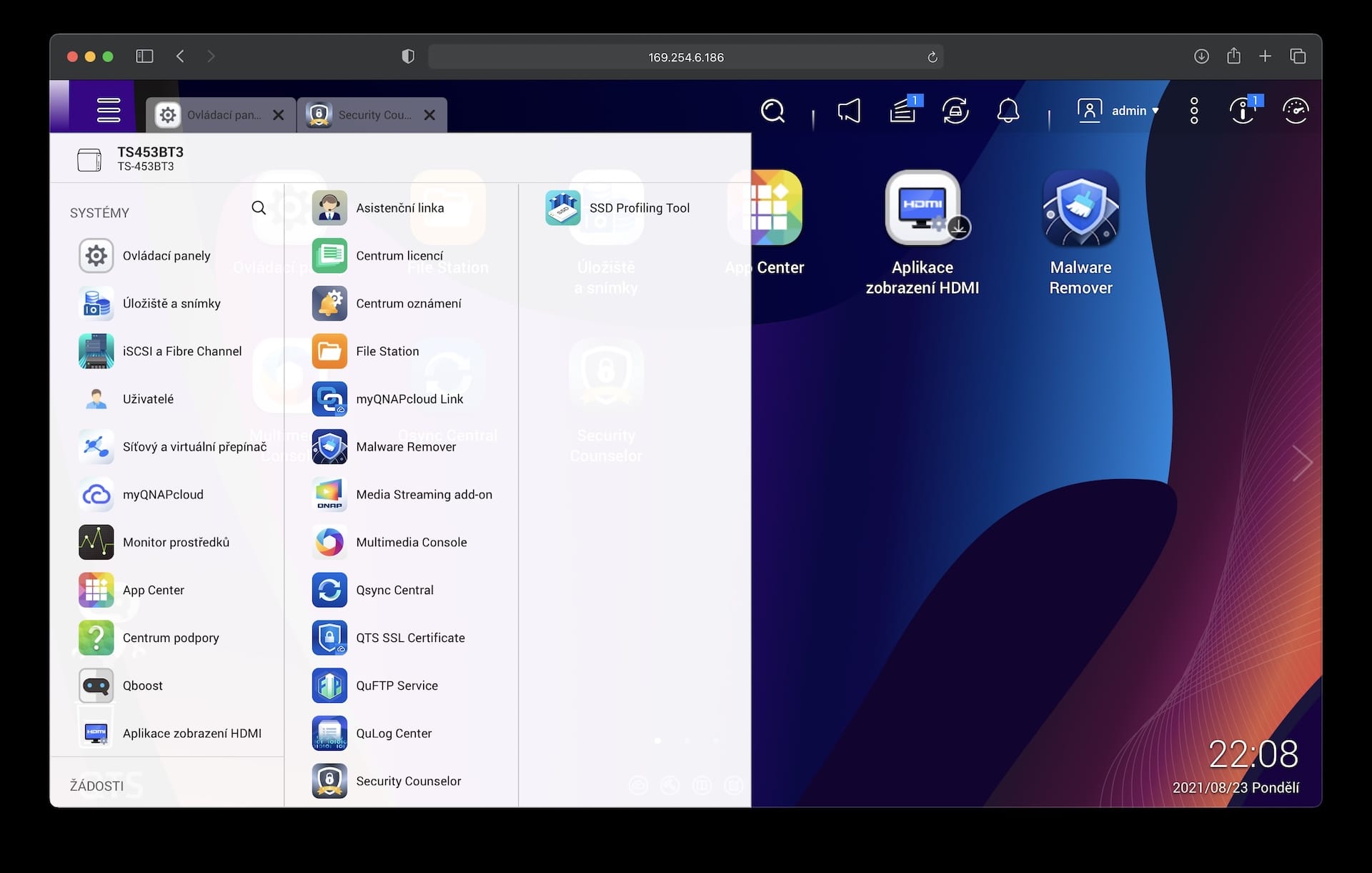Viewport: 1372px width, 873px height.
Task: Open Monitor prostředků from the menu
Action: [175, 543]
